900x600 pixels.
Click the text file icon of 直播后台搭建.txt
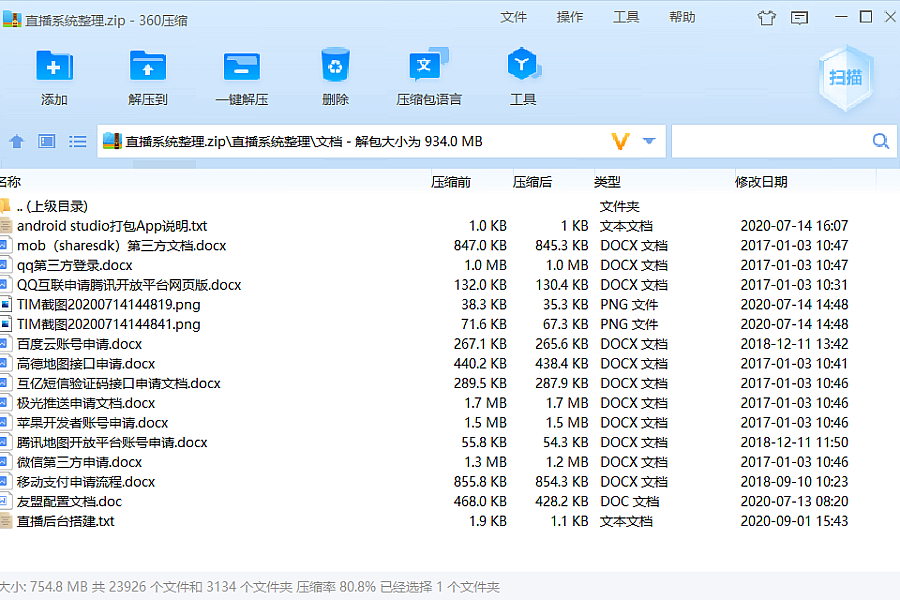click(5, 521)
